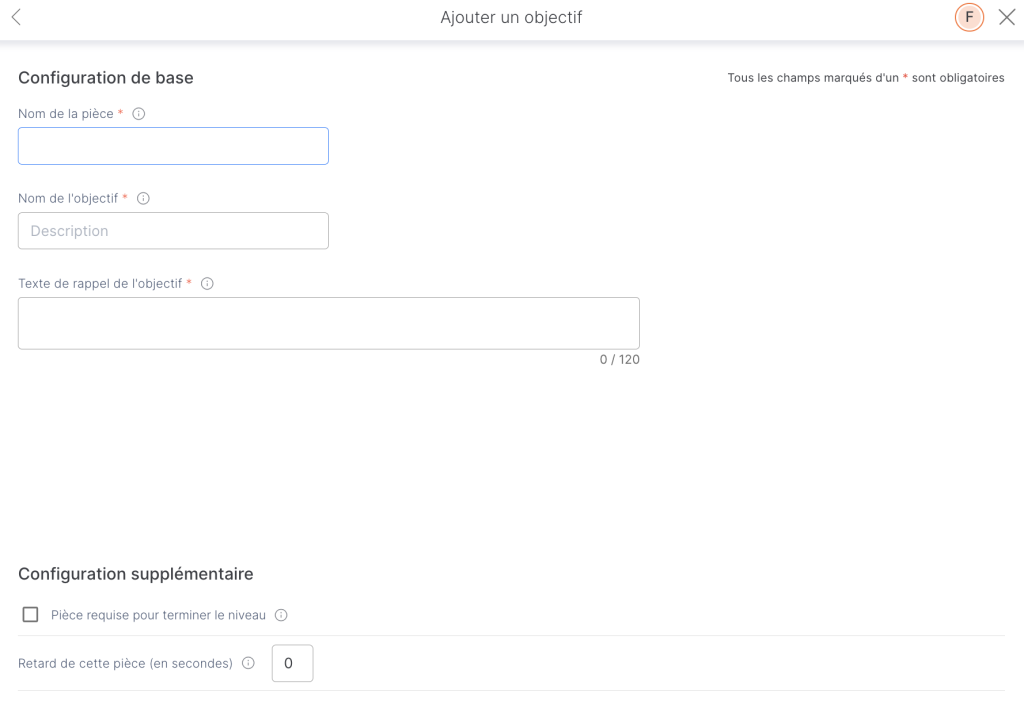Select the delay seconds field showing 0

293,663
